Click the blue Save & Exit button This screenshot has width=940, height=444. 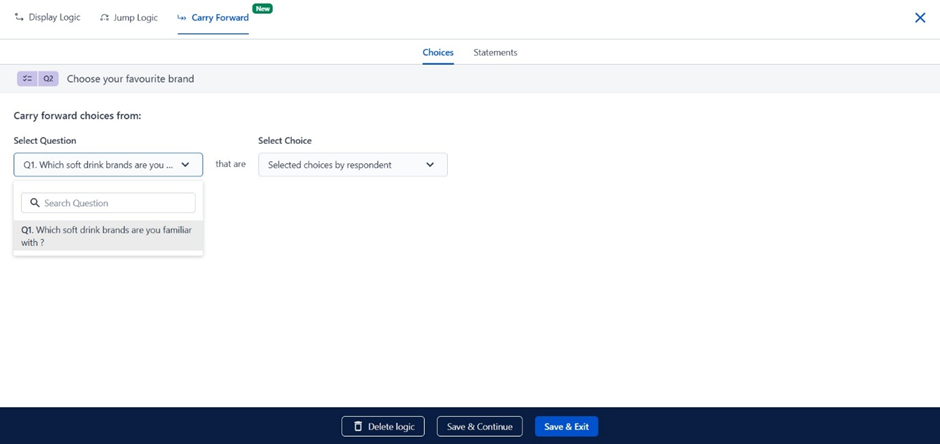click(x=566, y=427)
